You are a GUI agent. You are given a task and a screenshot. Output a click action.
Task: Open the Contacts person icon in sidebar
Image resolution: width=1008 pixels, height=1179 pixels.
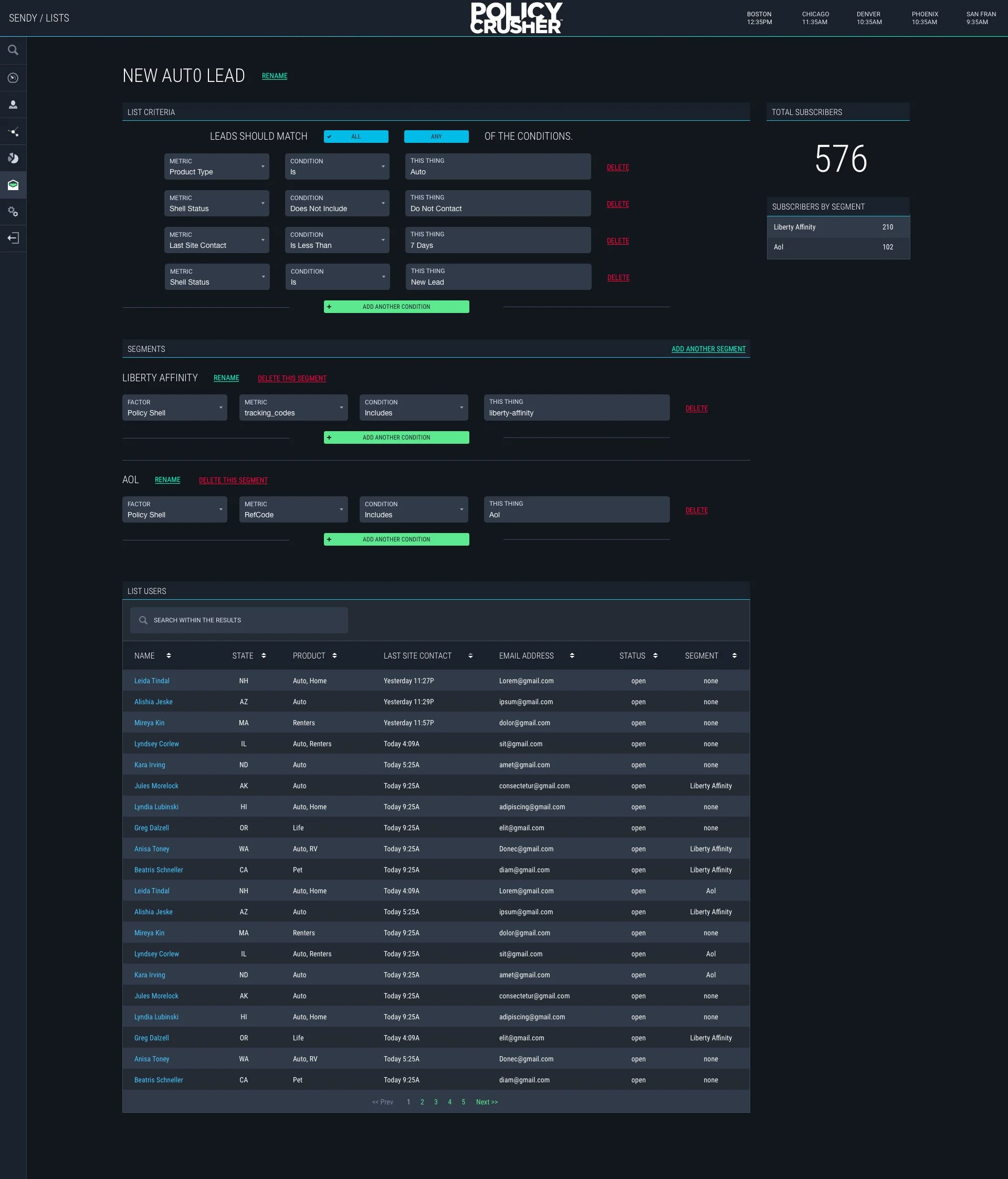(13, 105)
